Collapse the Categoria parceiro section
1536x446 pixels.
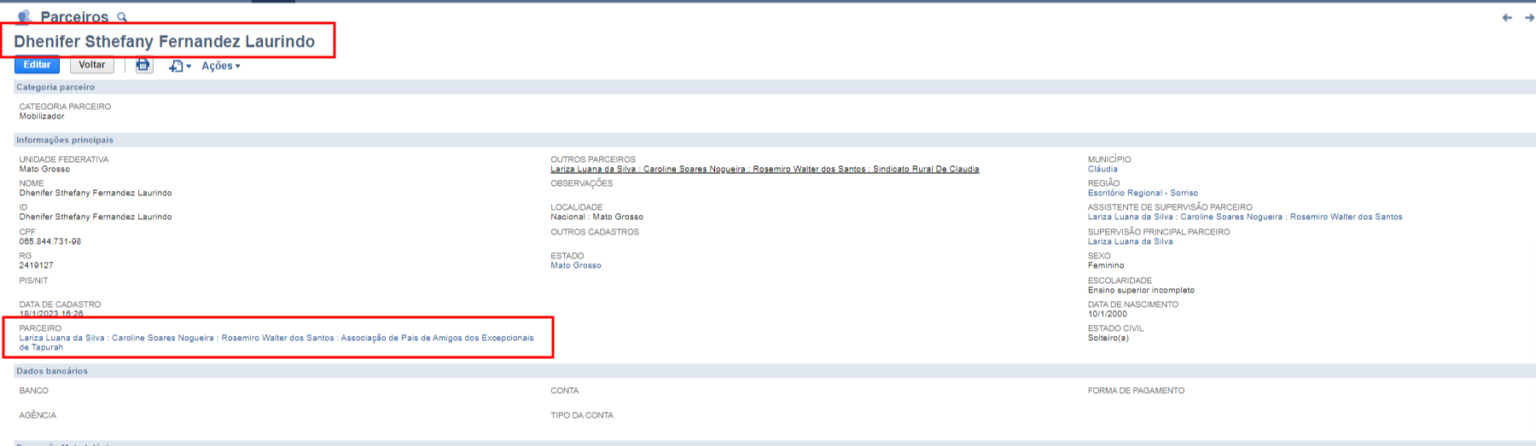coord(56,88)
